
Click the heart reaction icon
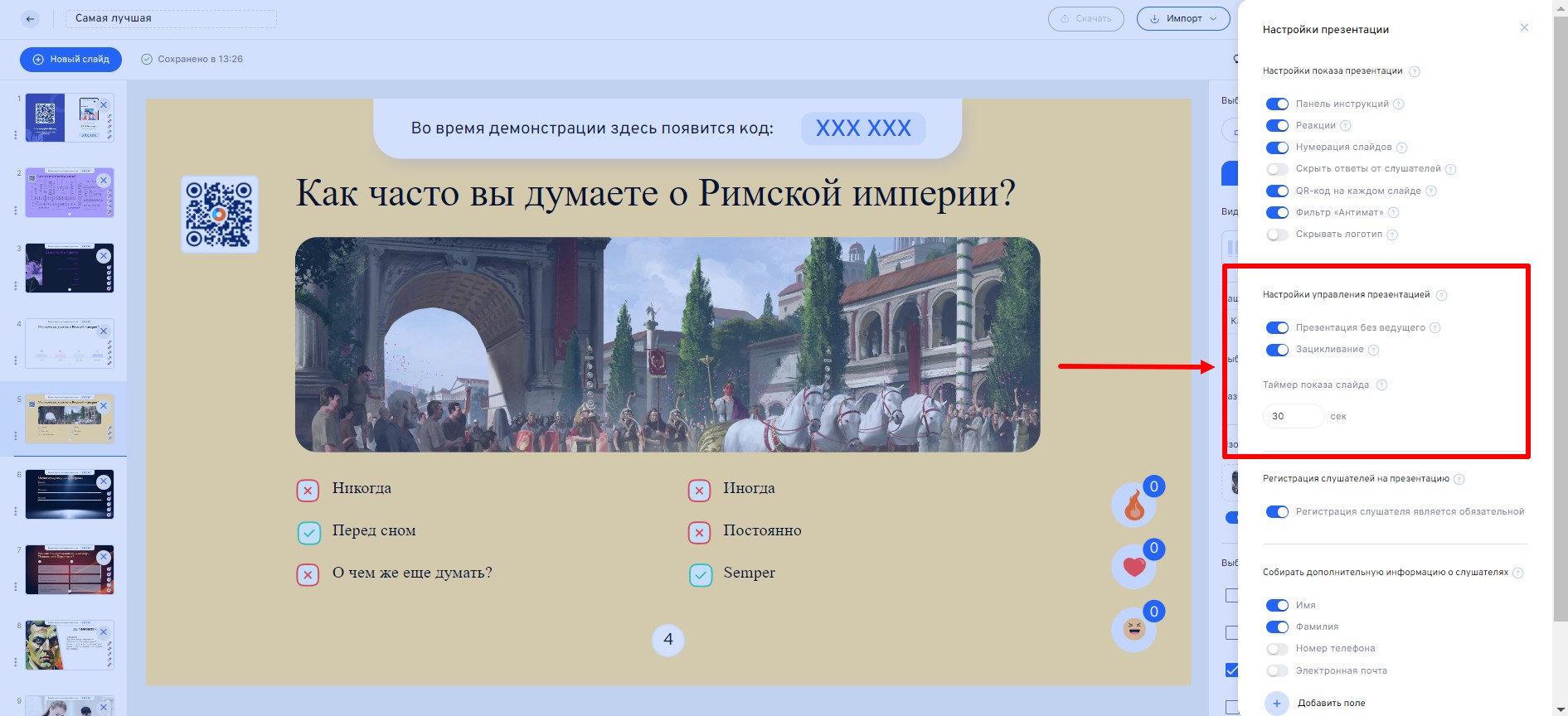point(1134,567)
